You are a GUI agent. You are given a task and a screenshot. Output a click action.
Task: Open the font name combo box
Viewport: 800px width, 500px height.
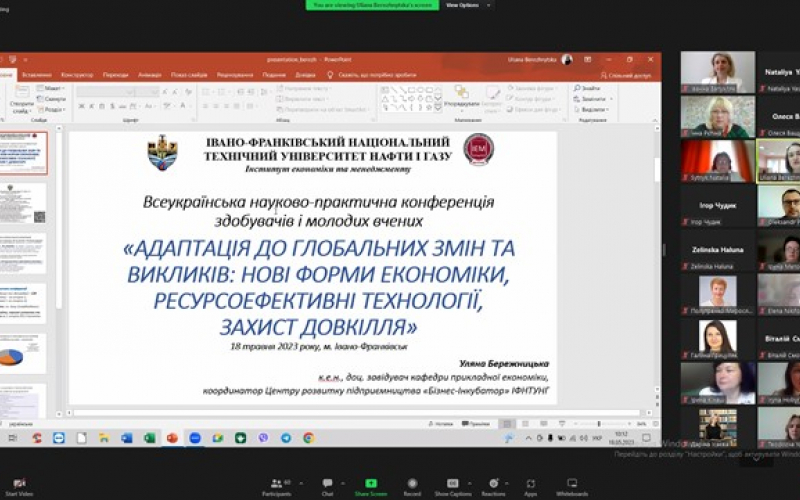[x=105, y=92]
